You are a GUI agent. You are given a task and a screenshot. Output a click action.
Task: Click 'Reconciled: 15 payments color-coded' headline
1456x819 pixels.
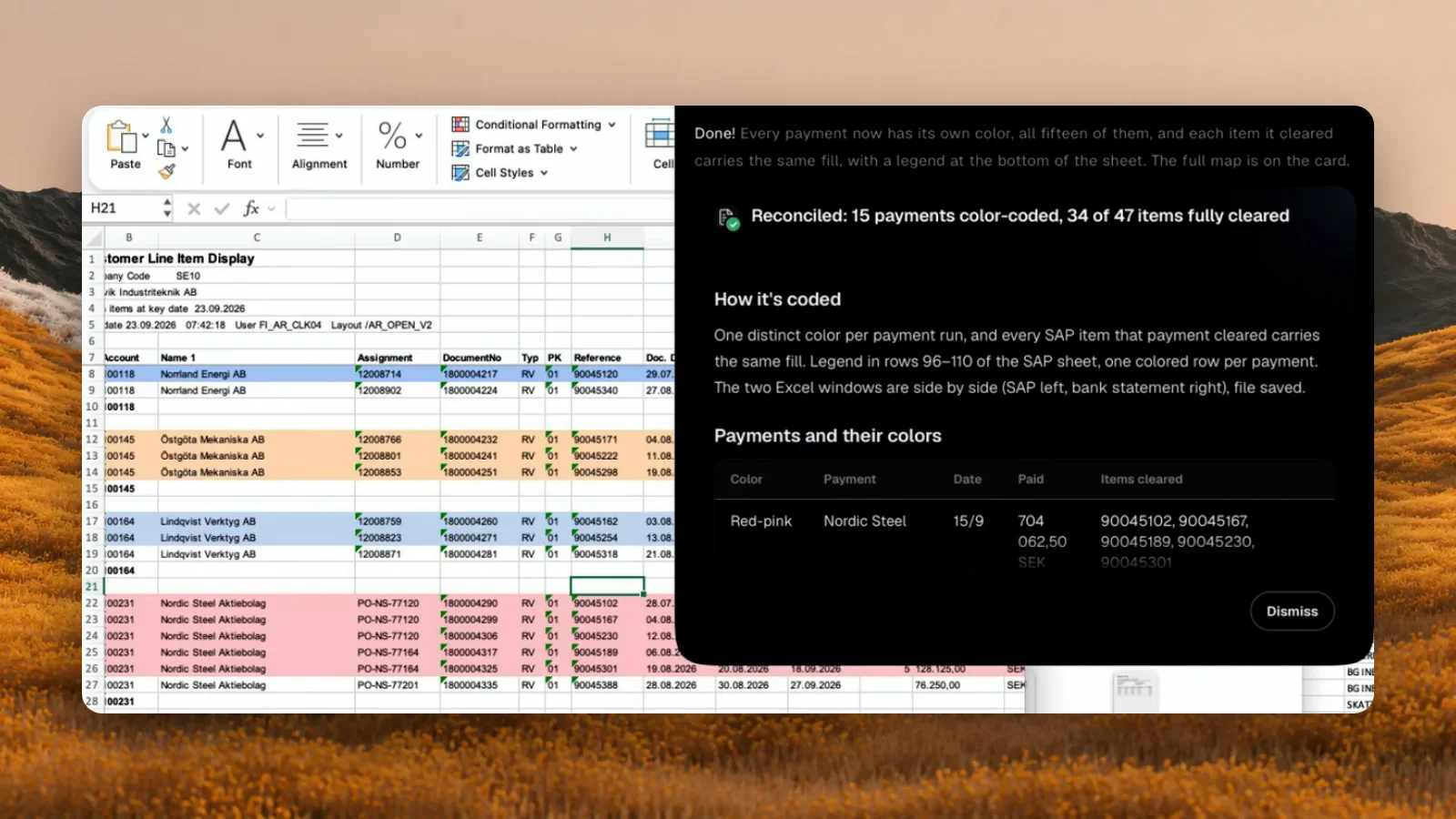click(1020, 216)
